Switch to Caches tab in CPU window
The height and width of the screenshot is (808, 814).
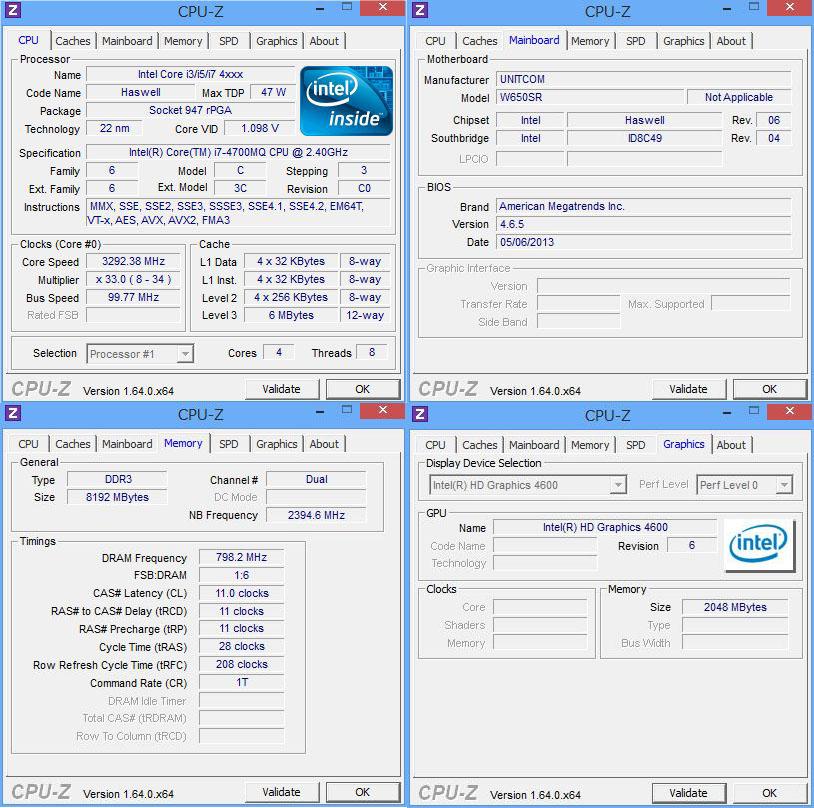click(73, 41)
